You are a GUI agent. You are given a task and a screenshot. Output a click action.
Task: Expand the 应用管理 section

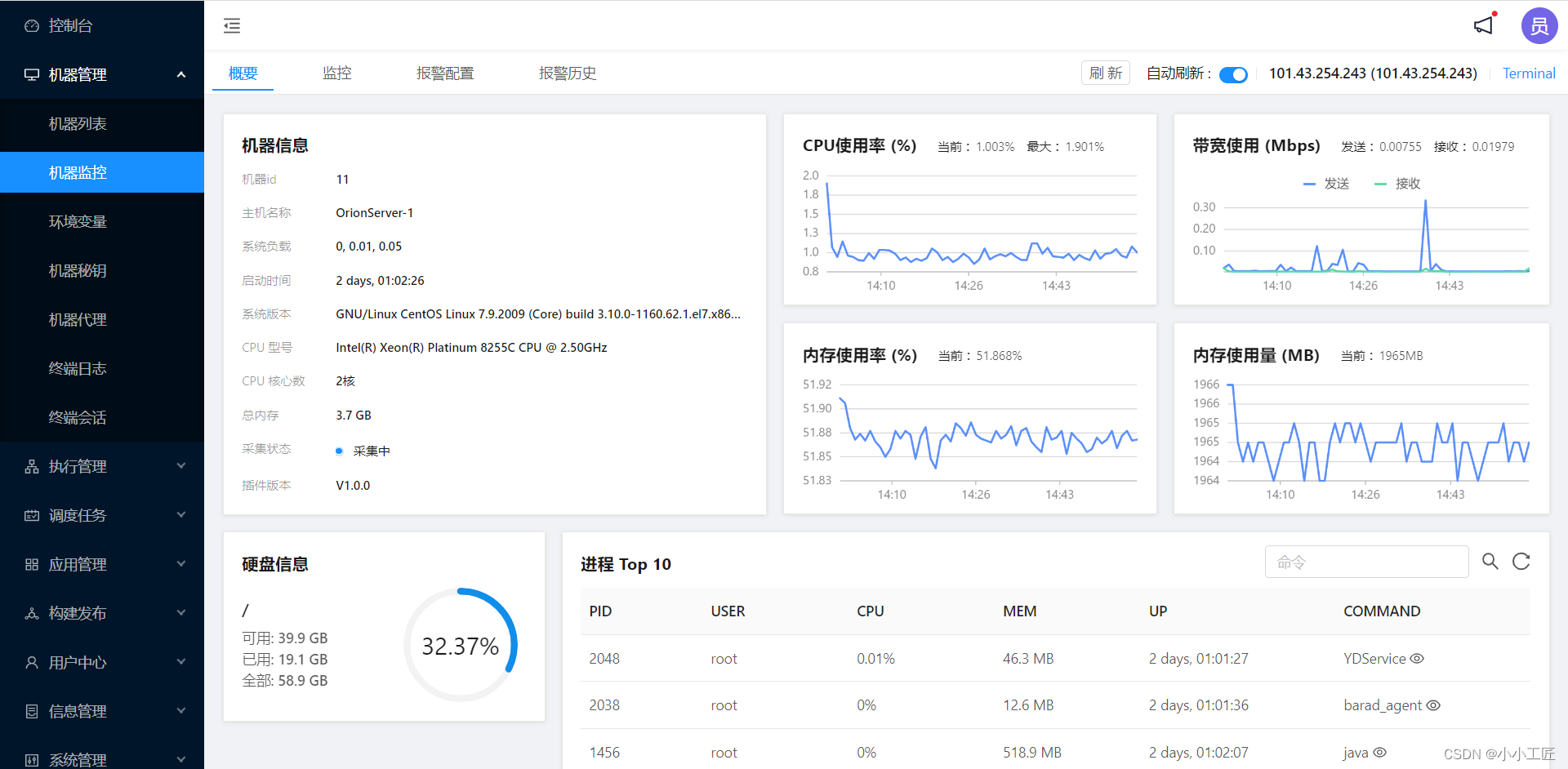[30, 563]
